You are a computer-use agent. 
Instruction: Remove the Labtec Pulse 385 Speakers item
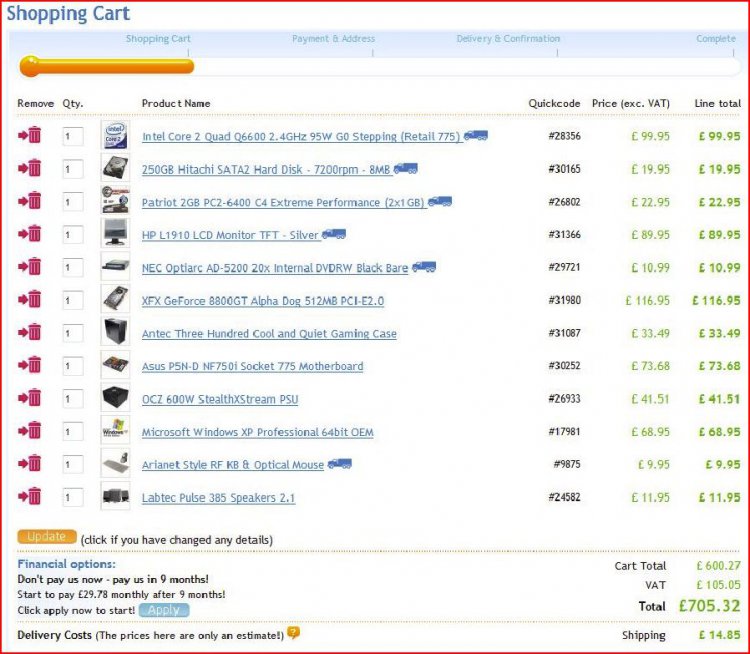click(x=30, y=496)
